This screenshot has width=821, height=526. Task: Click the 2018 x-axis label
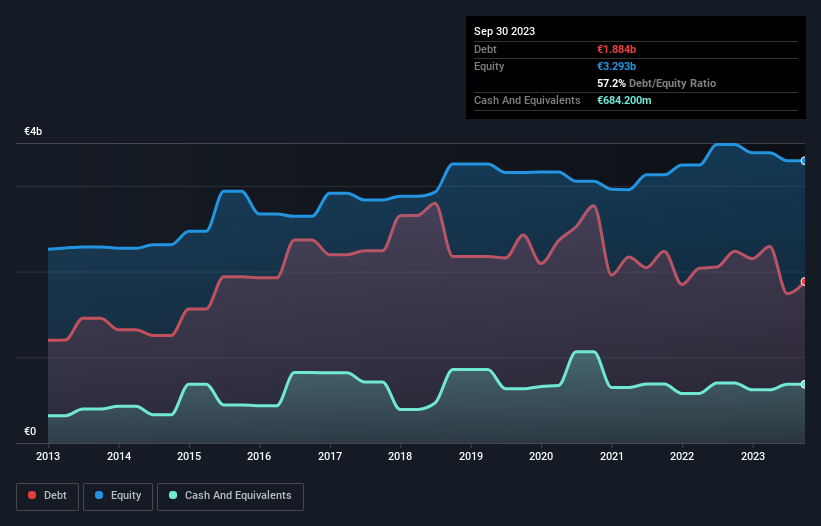click(400, 456)
